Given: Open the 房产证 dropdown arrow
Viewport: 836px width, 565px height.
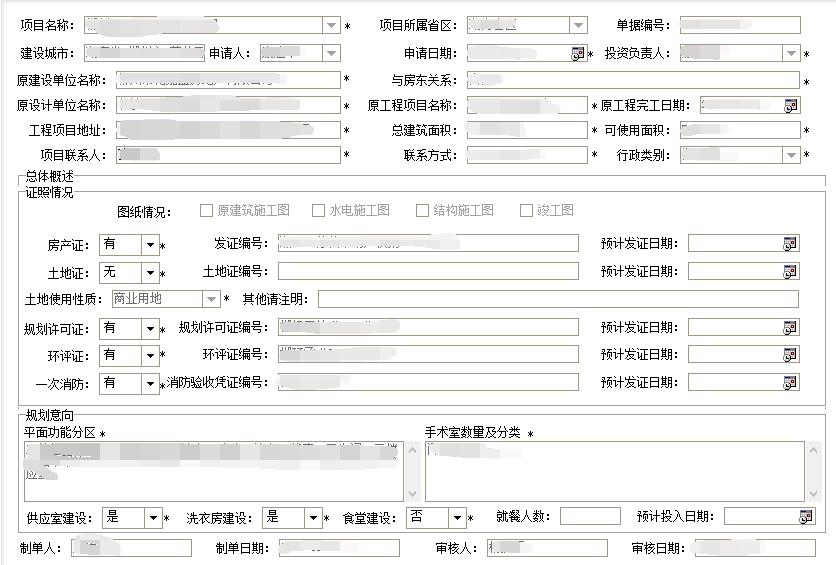Looking at the screenshot, I should pos(150,244).
